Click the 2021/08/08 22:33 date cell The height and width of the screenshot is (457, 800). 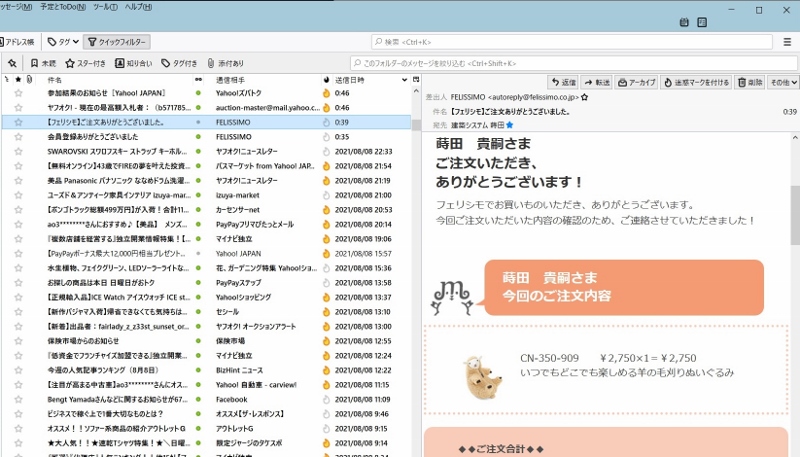tap(363, 151)
